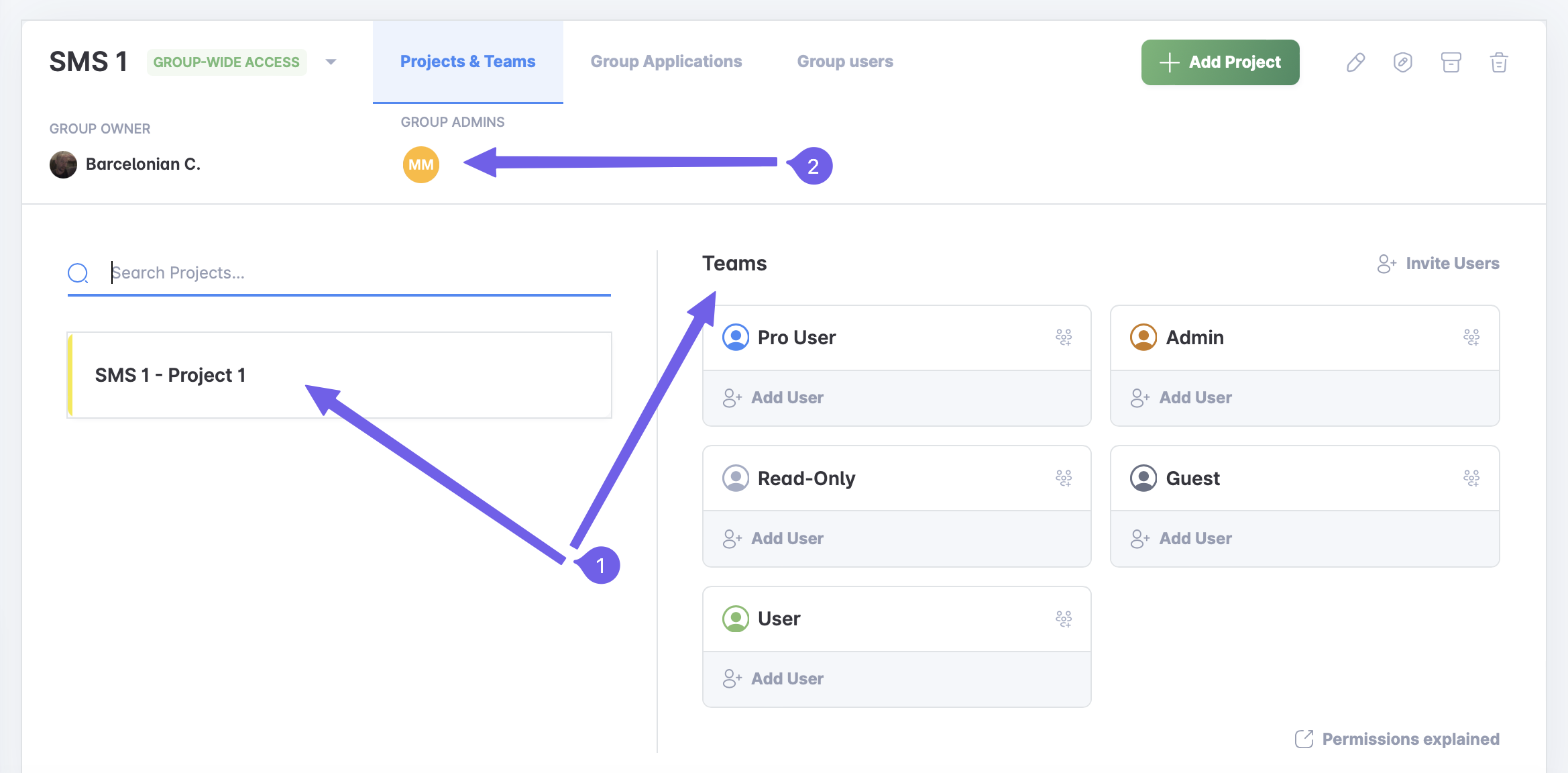Delete group using the trash icon
This screenshot has height=773, width=1568.
[1499, 62]
